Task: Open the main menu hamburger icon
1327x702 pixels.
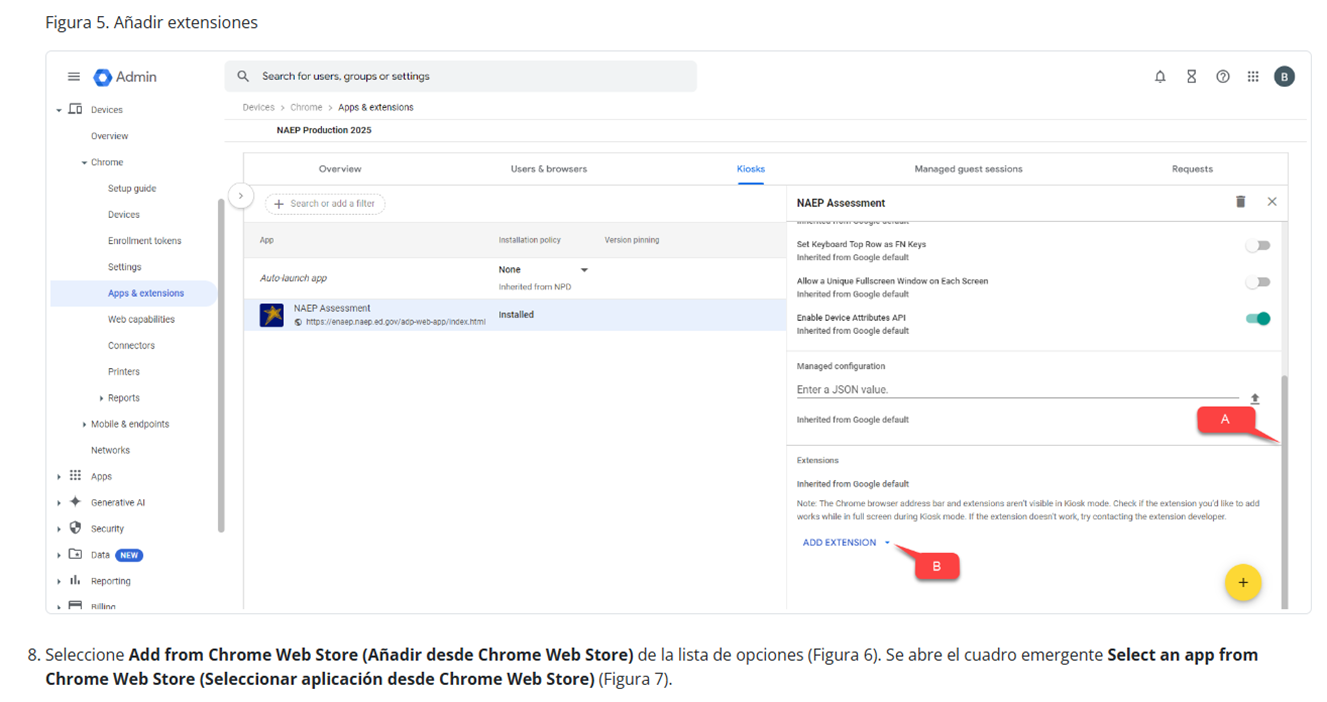Action: tap(74, 77)
